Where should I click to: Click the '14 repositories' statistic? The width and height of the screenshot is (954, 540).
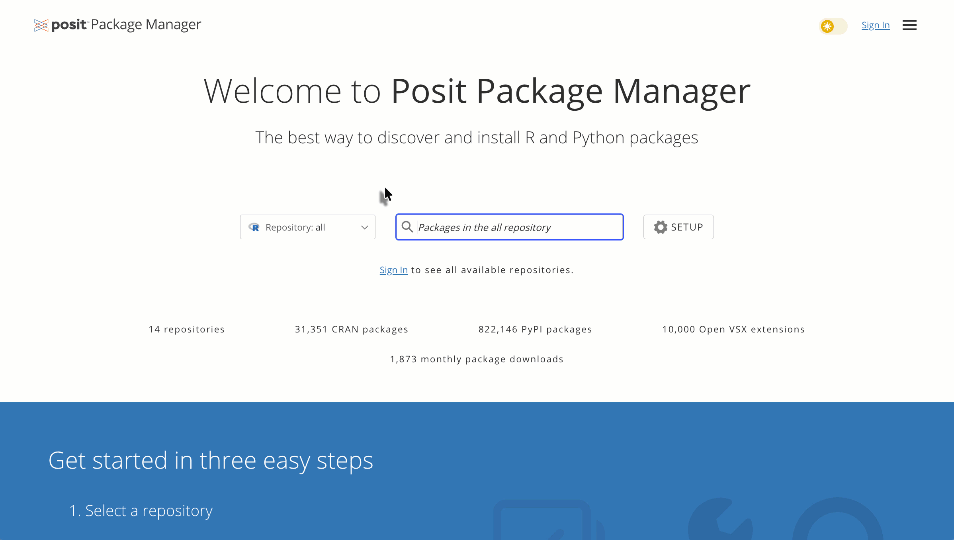click(x=186, y=329)
